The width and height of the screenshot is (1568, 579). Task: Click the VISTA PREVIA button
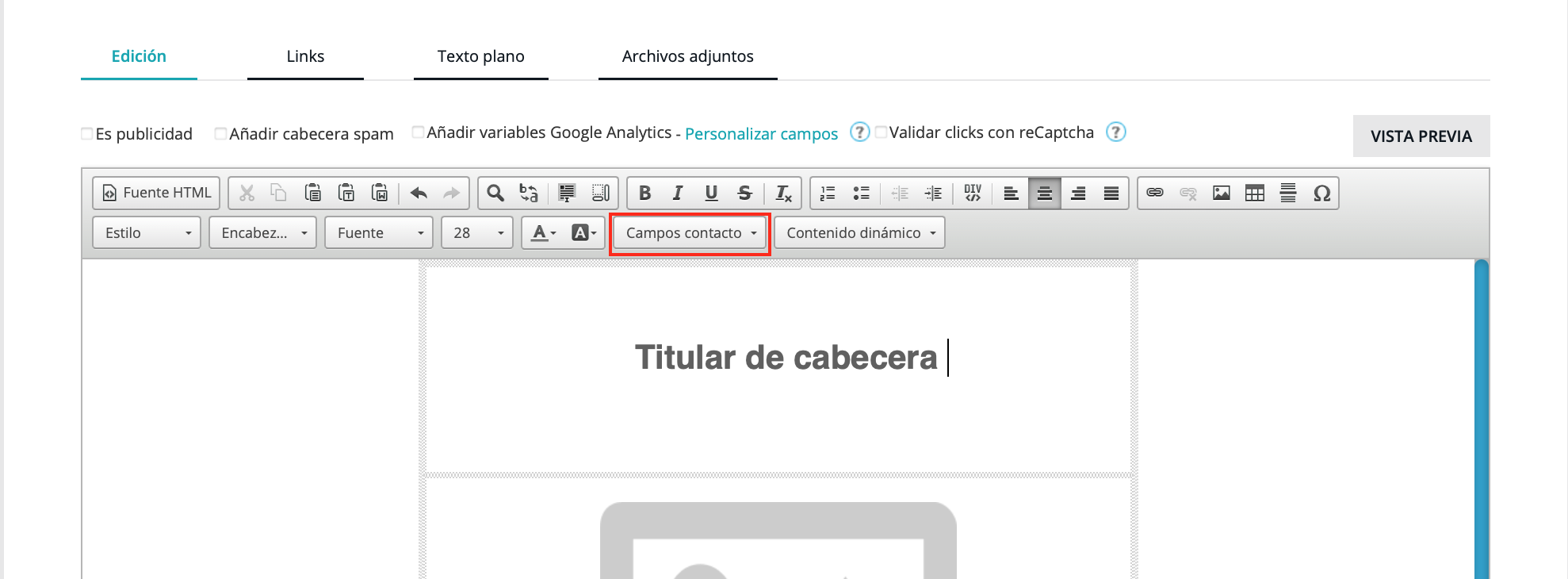(1421, 136)
